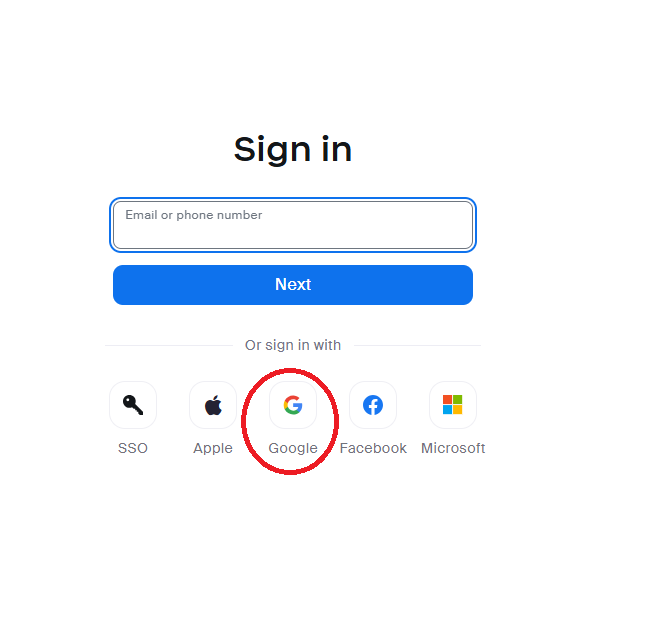This screenshot has height=640, width=668.
Task: Click the Apple text label
Action: 213,449
